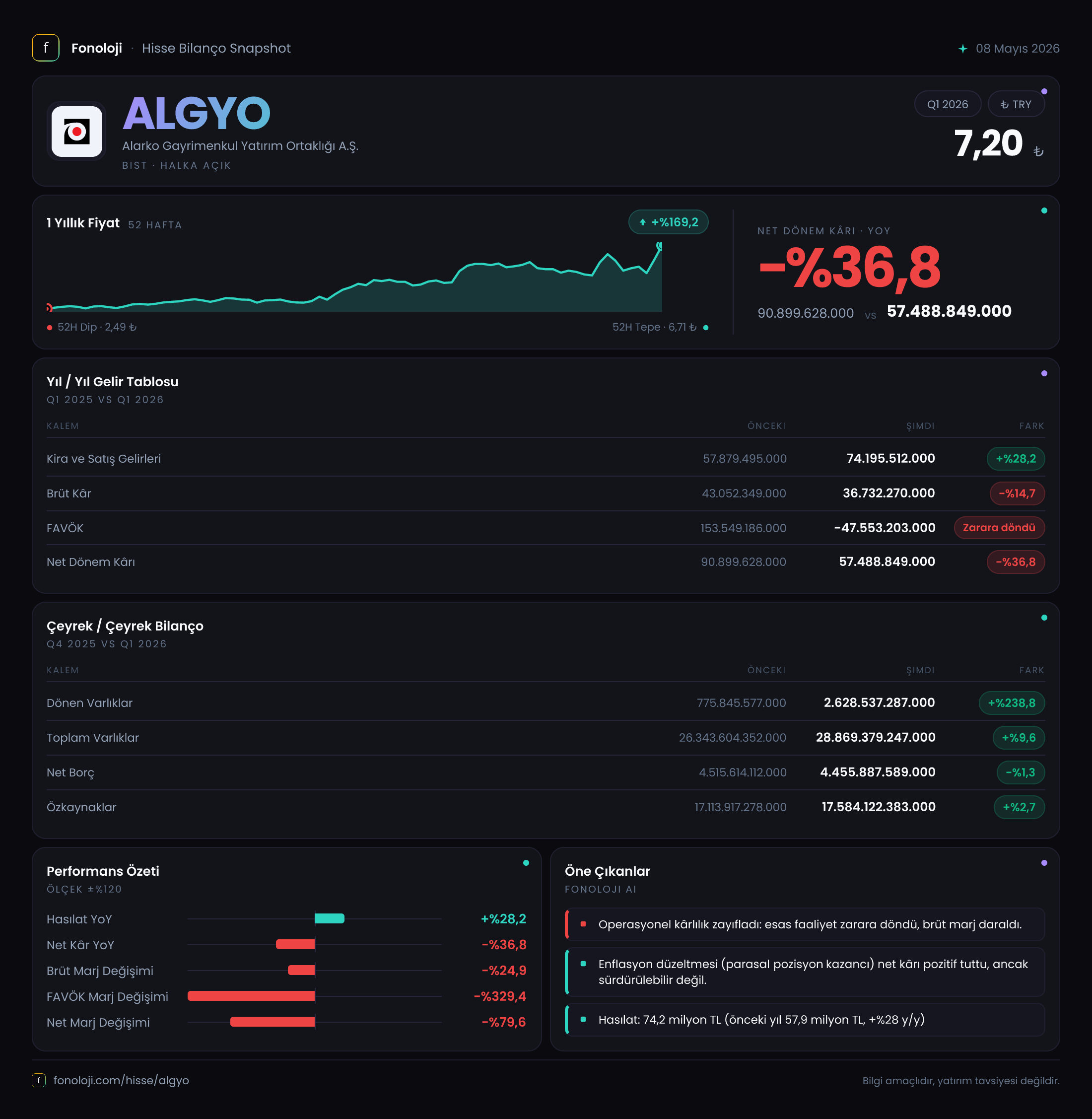1092x1119 pixels.
Task: Click the Net Dönem Kârı -%36,8 badge
Action: 1015,562
